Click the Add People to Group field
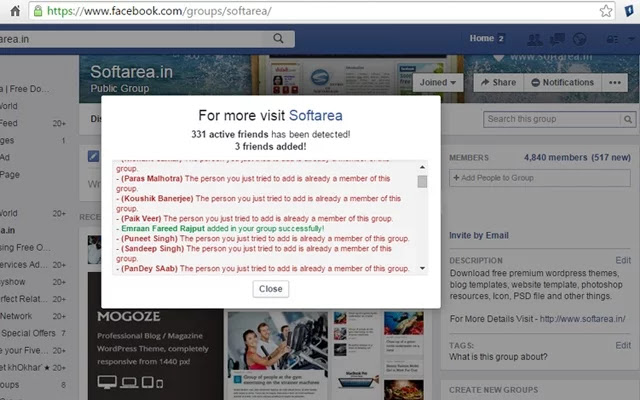The width and height of the screenshot is (640, 400). coord(540,178)
